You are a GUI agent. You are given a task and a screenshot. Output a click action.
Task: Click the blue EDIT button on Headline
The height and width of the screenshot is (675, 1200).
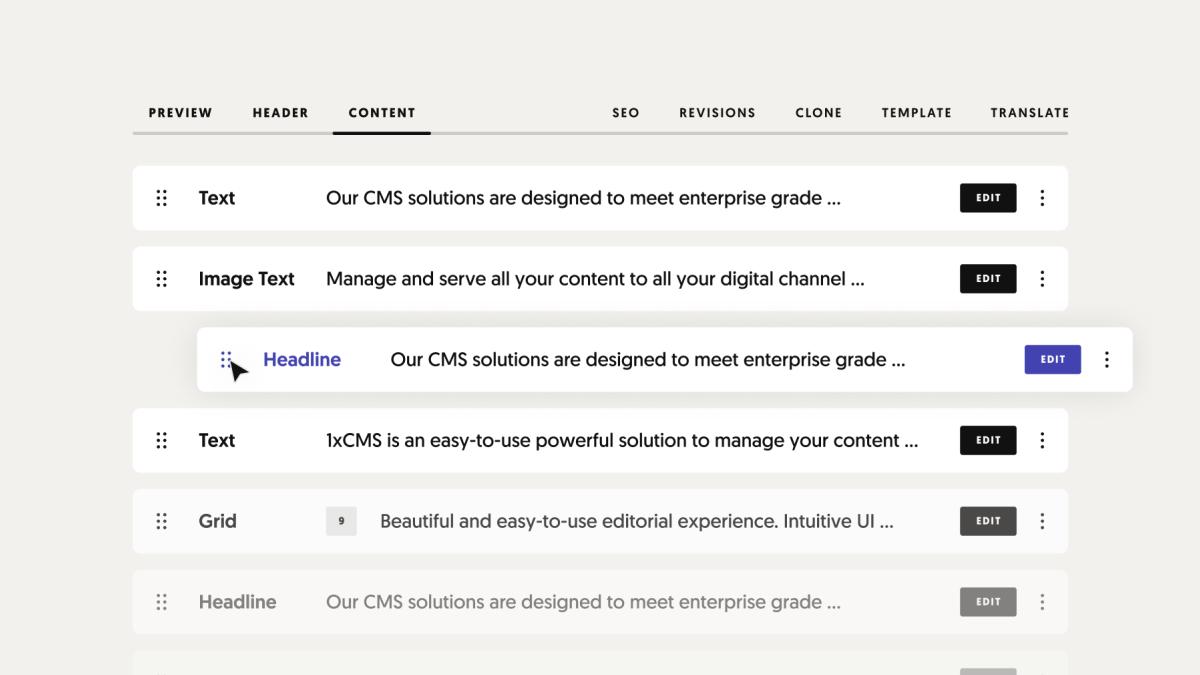coord(1052,360)
